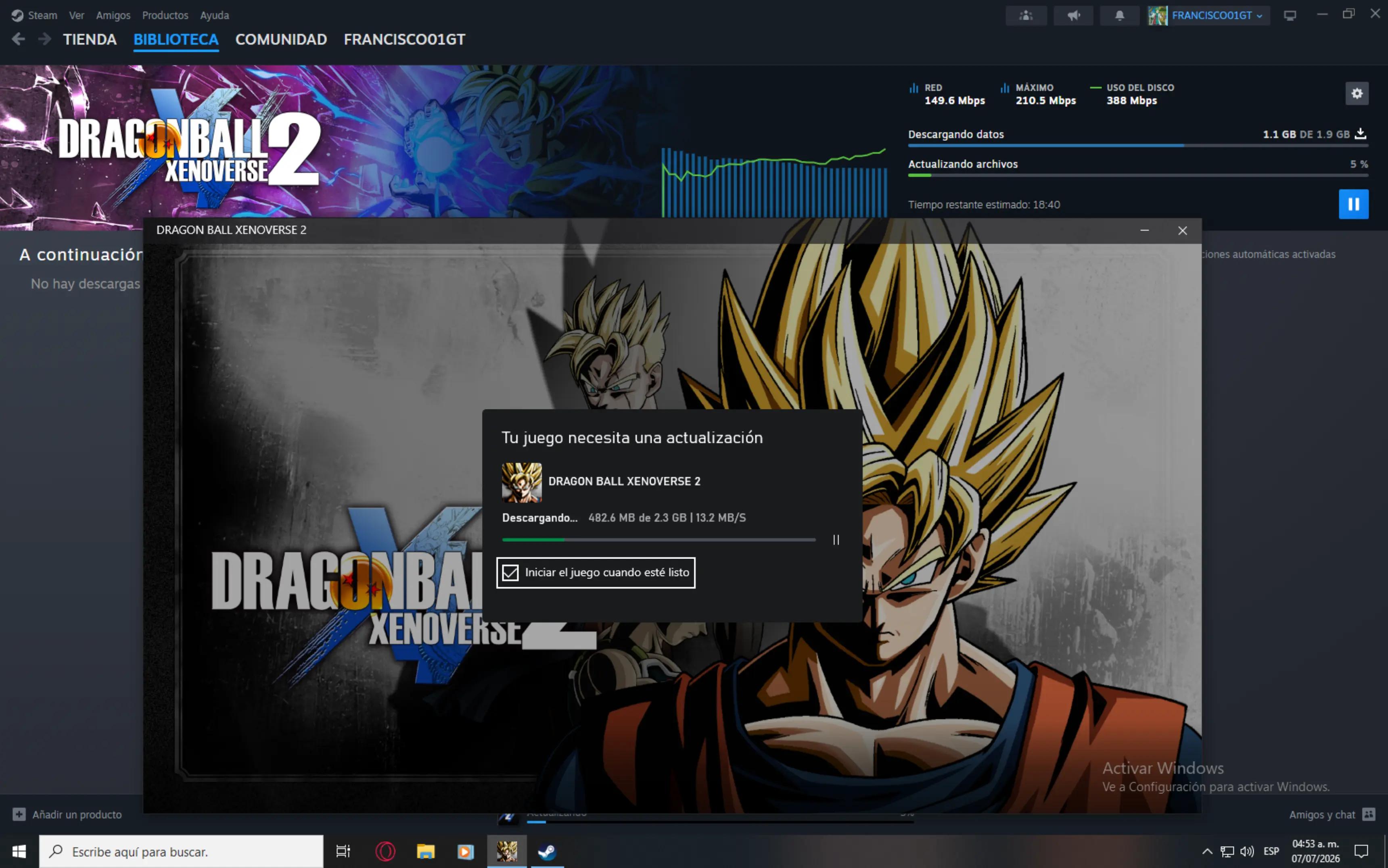This screenshot has width=1388, height=868.
Task: Open the friends activity icon in Steam header
Action: point(1026,15)
